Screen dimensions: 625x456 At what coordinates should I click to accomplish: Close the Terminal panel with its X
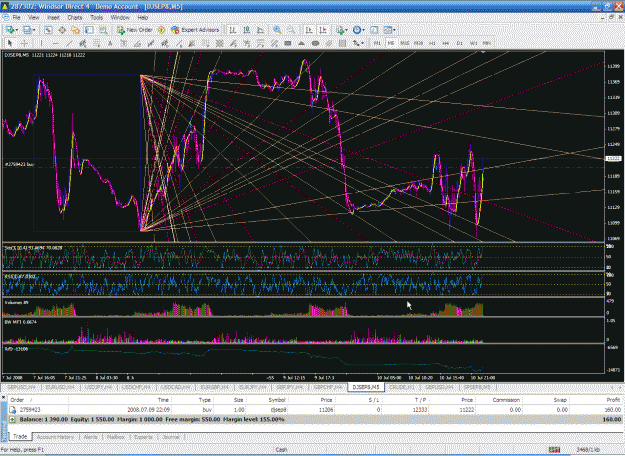3,397
